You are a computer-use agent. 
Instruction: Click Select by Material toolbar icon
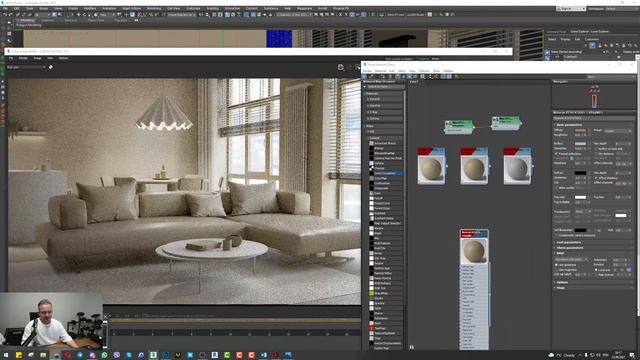(456, 76)
